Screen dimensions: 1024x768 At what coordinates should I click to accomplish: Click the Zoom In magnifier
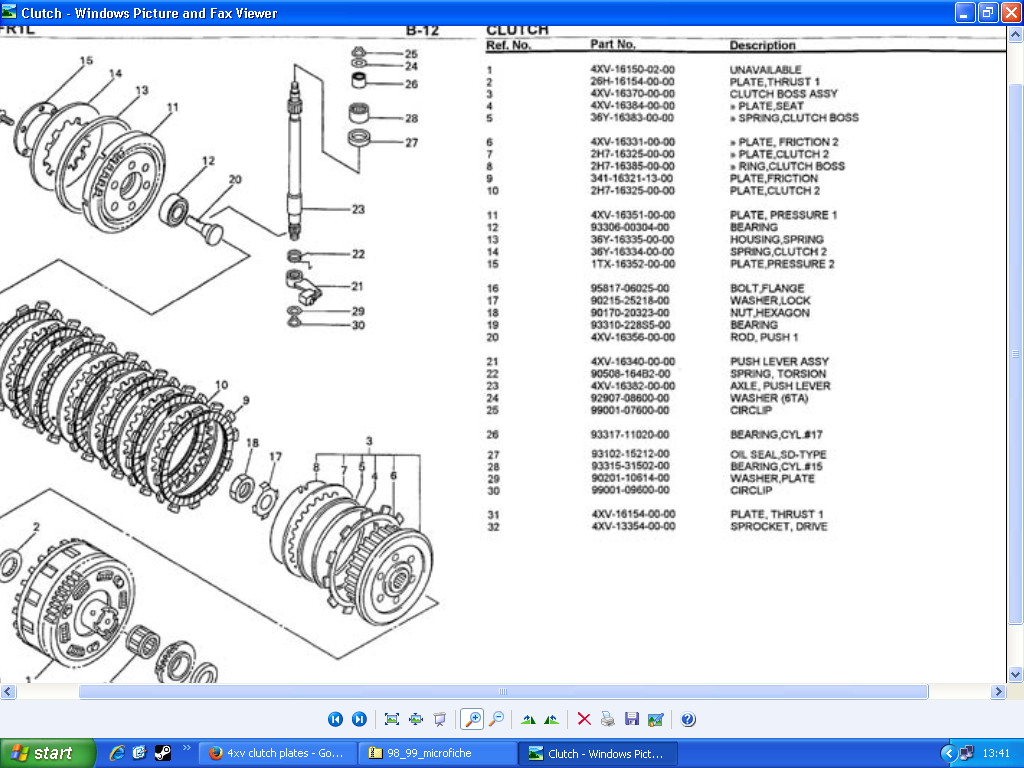[471, 719]
